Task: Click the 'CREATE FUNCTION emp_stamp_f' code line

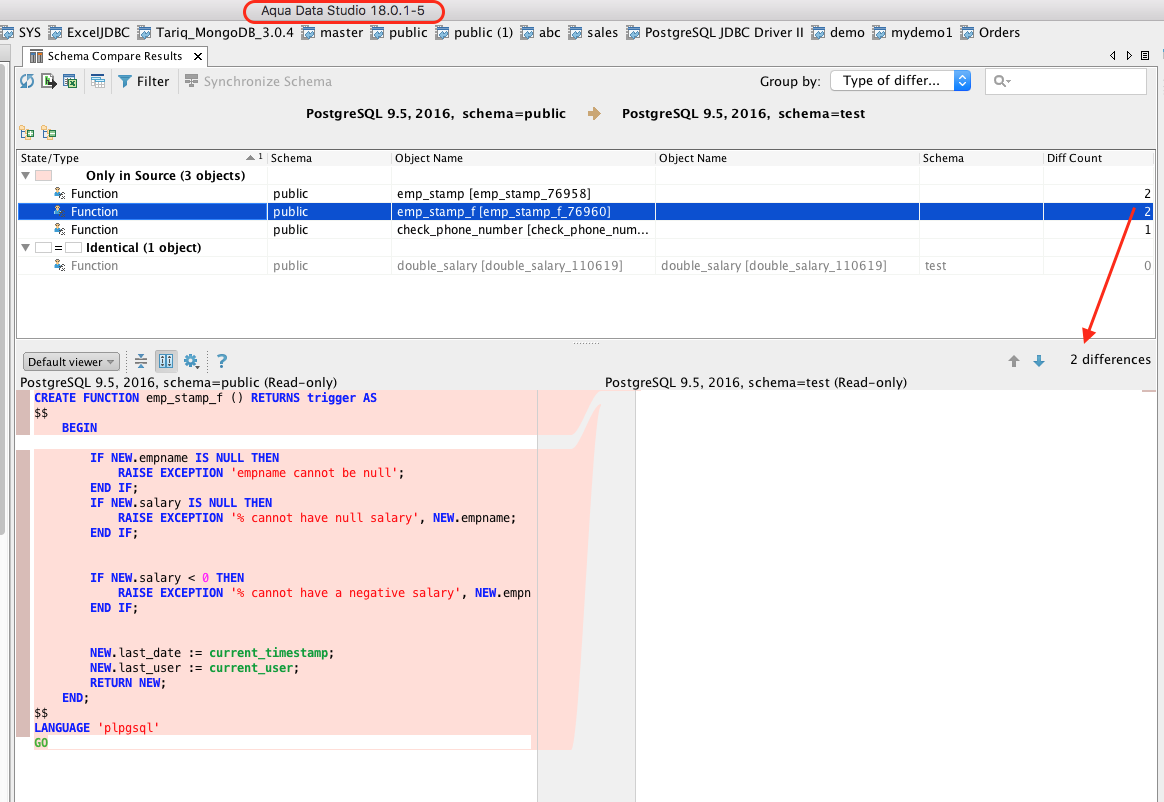Action: pos(205,398)
